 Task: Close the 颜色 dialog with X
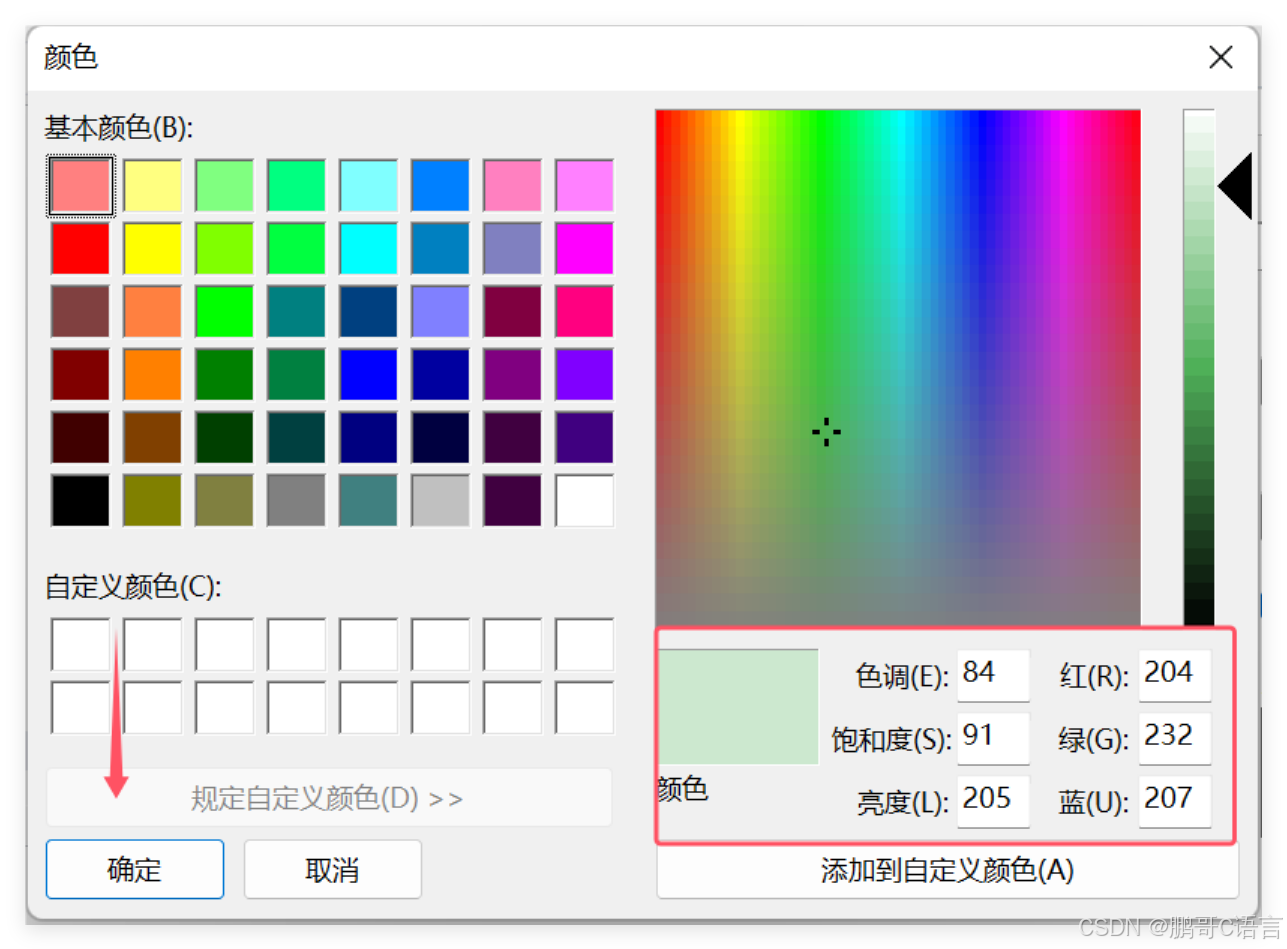click(x=1220, y=57)
